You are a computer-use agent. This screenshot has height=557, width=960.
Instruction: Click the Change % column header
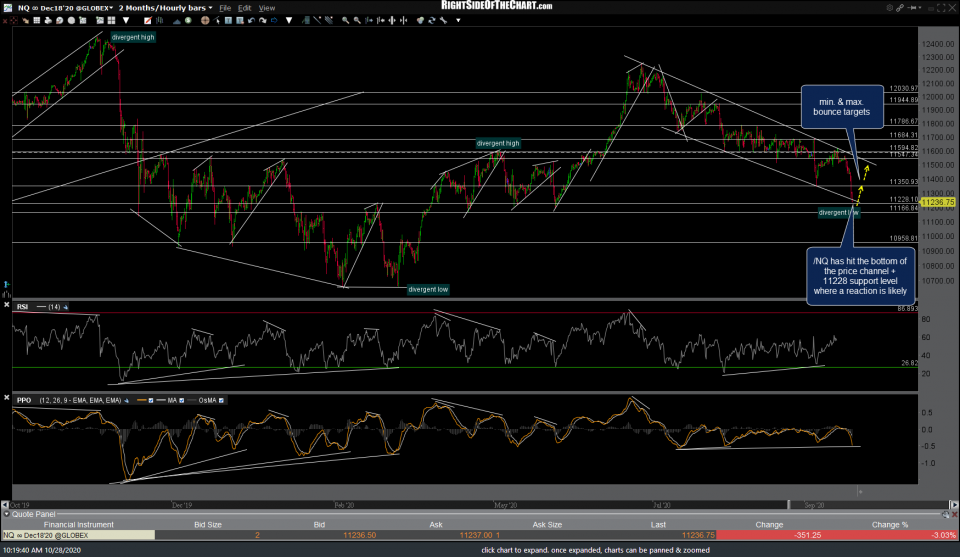890,525
